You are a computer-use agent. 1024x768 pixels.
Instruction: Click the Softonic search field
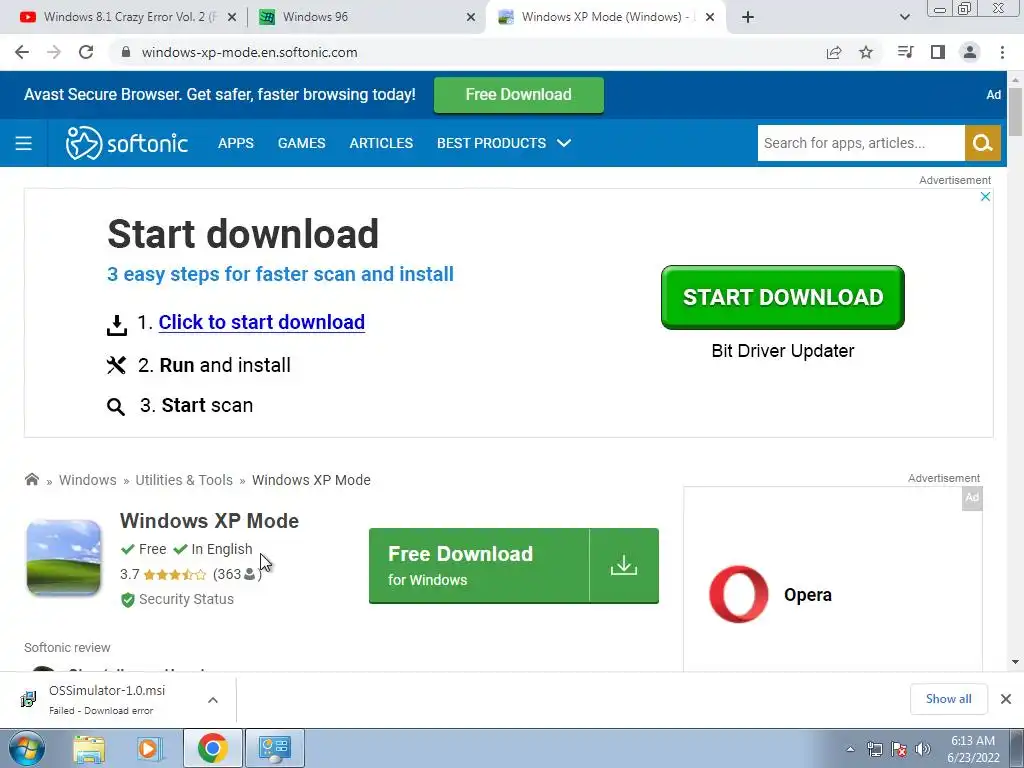point(861,143)
